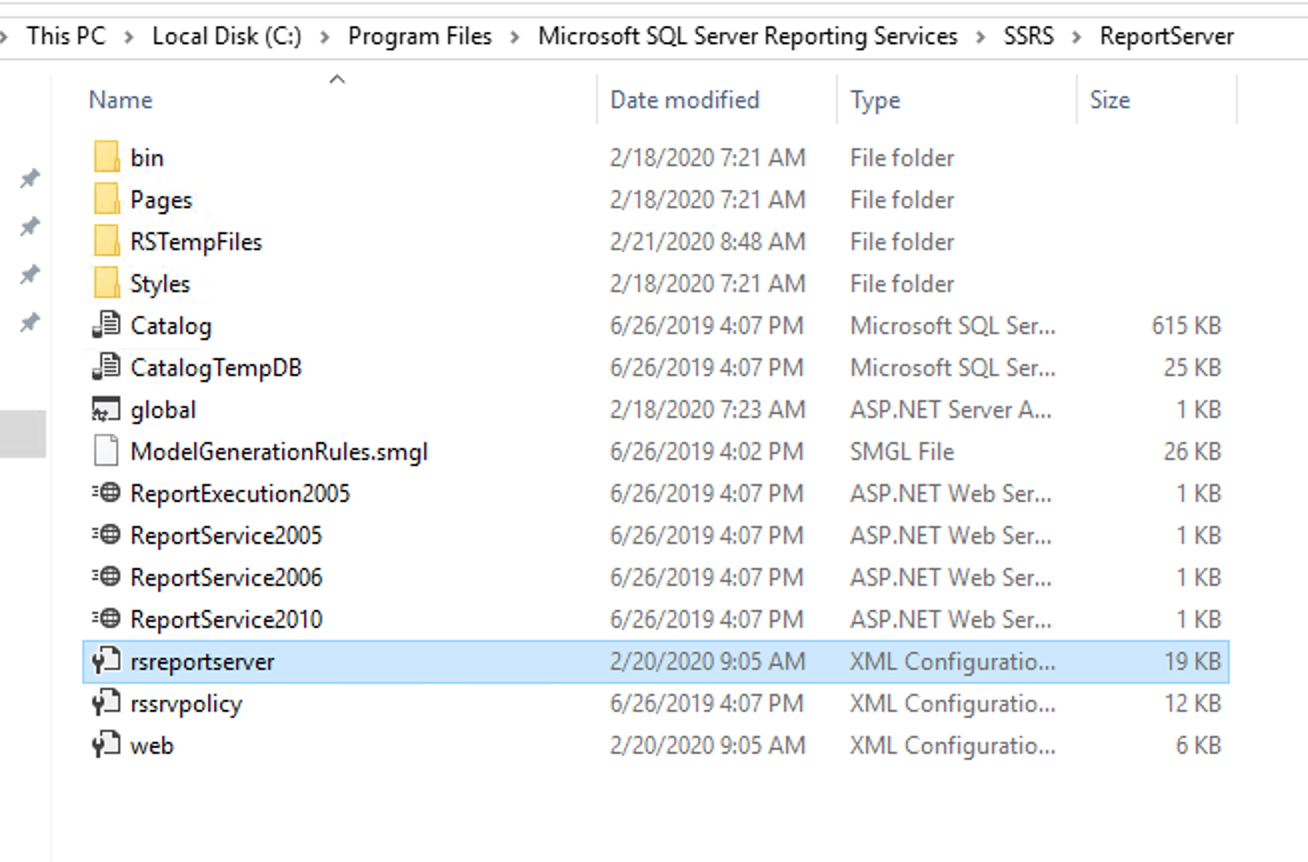Viewport: 1308px width, 862px height.
Task: Click the ReportServer breadcrumb
Action: click(1167, 37)
